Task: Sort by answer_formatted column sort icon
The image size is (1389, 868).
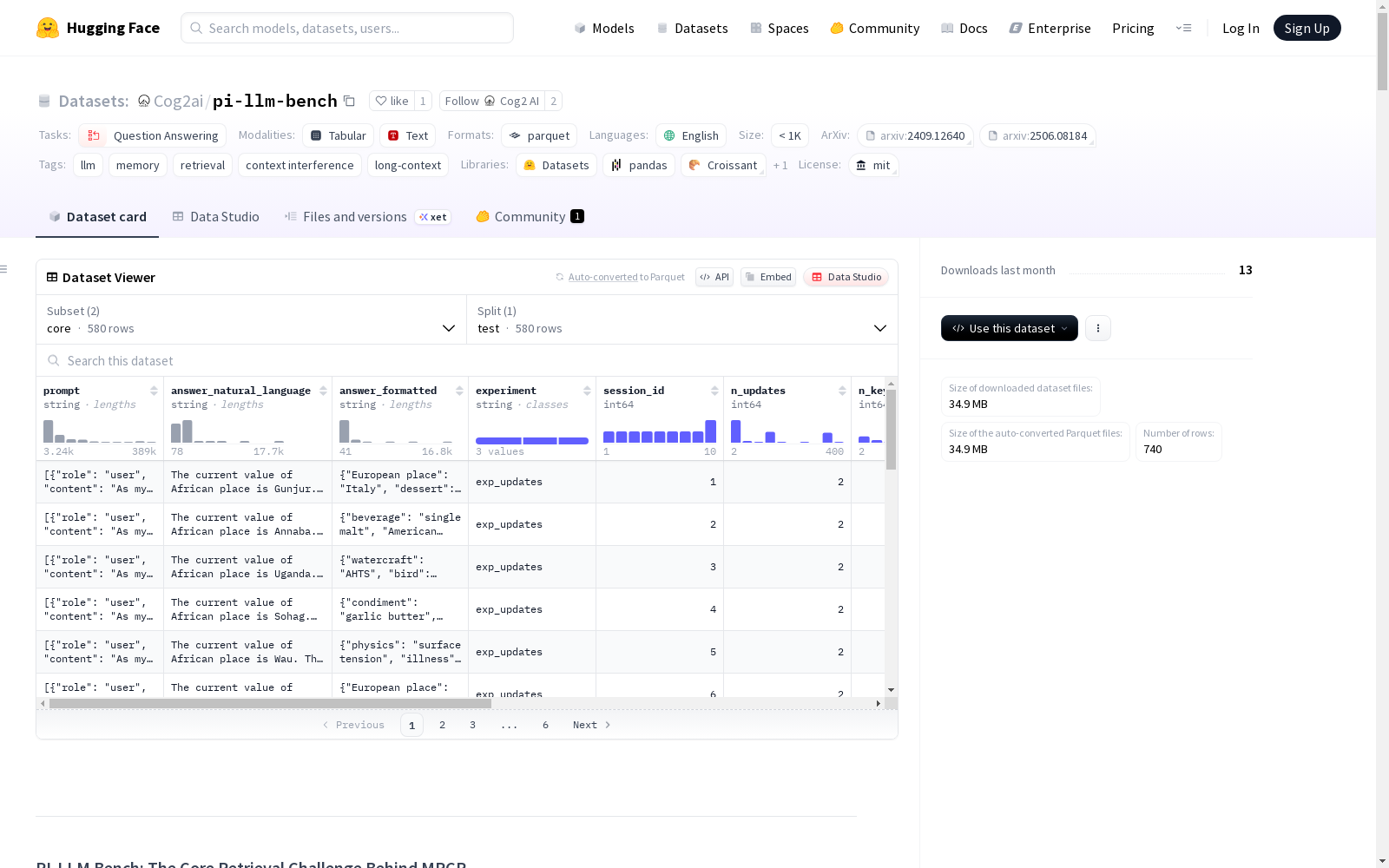Action: coord(459,391)
